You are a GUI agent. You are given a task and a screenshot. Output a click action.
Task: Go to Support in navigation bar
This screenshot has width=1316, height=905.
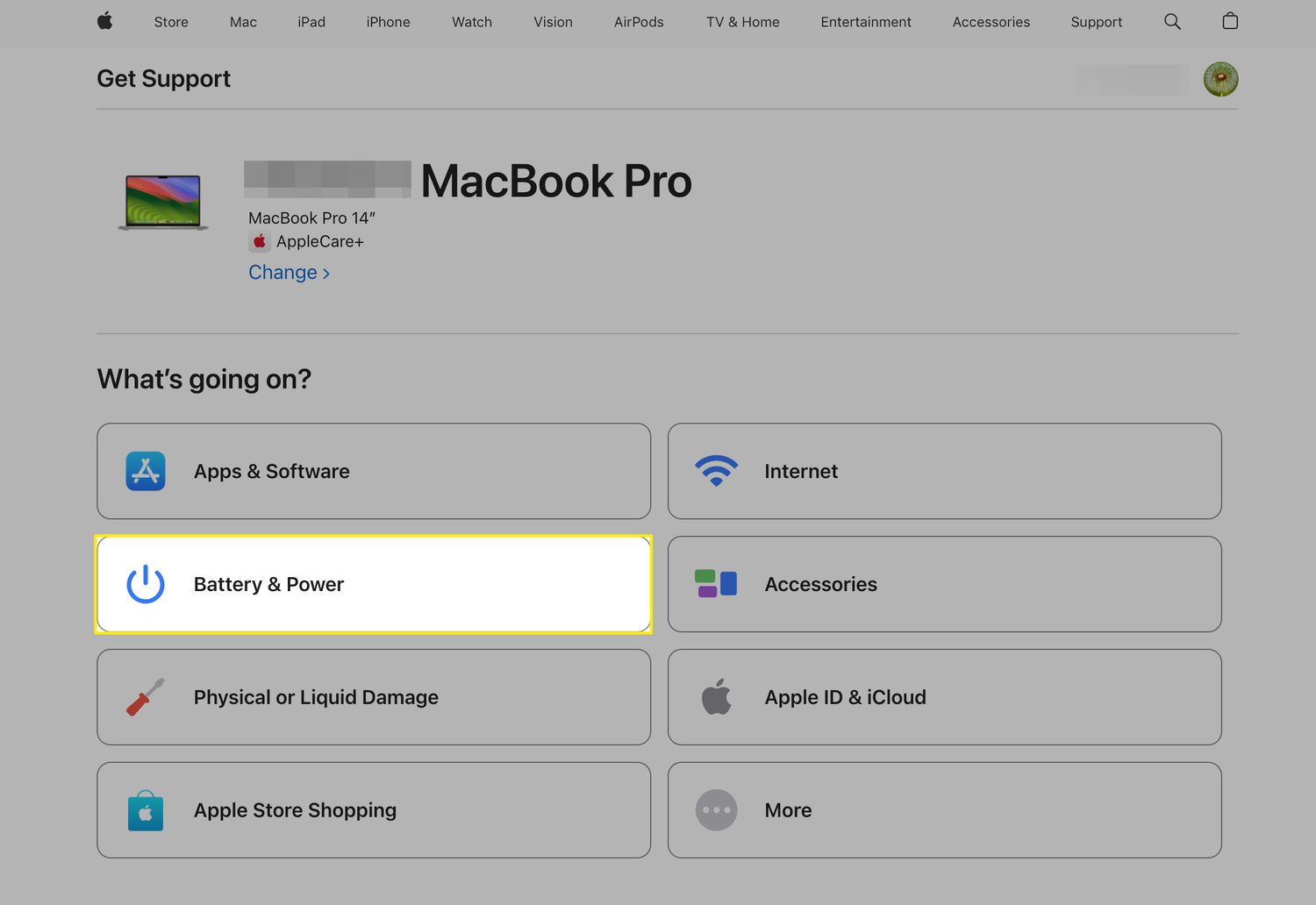[1096, 22]
